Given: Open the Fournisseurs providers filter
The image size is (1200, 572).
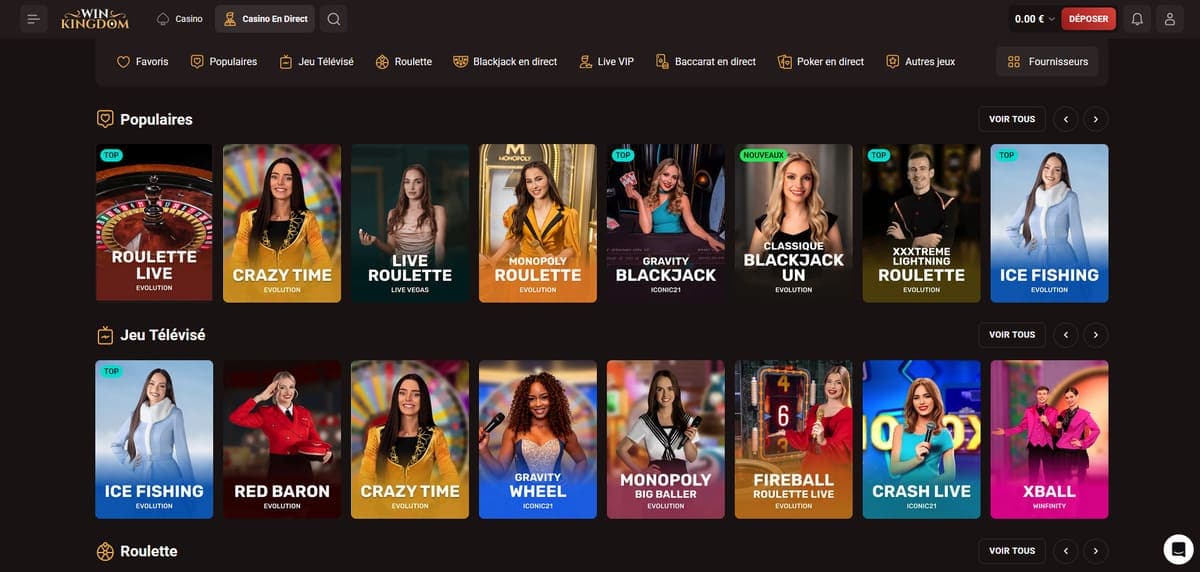Looking at the screenshot, I should tap(1047, 62).
